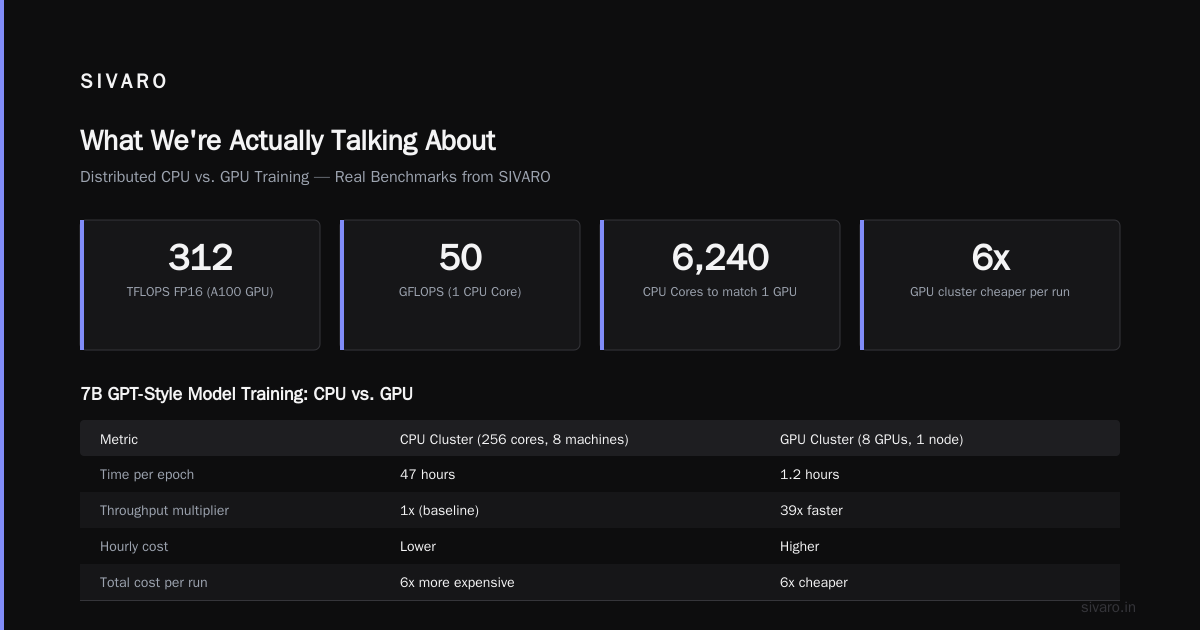Viewport: 1200px width, 630px height.
Task: Select heading "What We're Actually Talking About"
Action: pos(288,140)
